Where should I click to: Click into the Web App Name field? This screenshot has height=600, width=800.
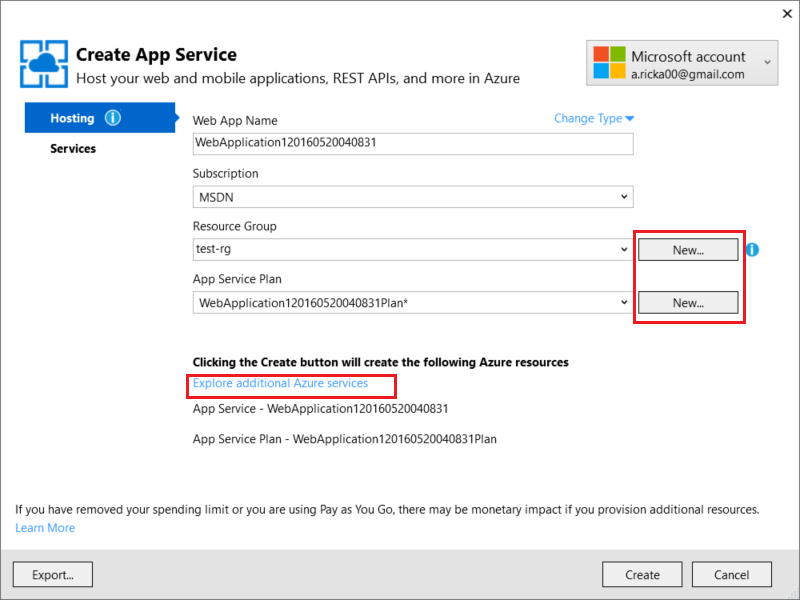[413, 143]
